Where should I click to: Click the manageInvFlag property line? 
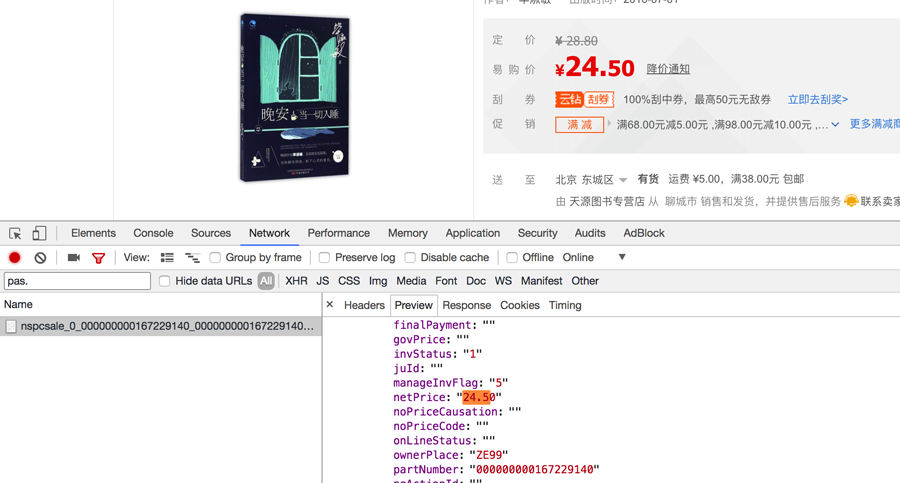[x=451, y=383]
